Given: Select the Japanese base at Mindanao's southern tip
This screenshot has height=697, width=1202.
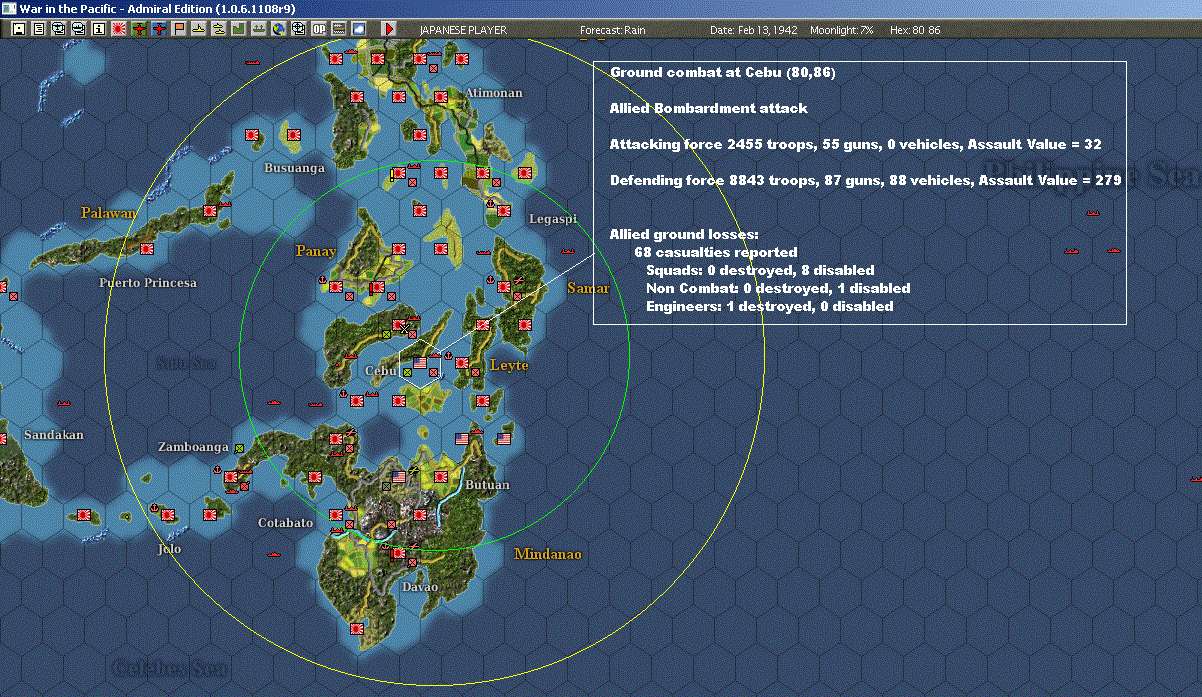Looking at the screenshot, I should 356,628.
